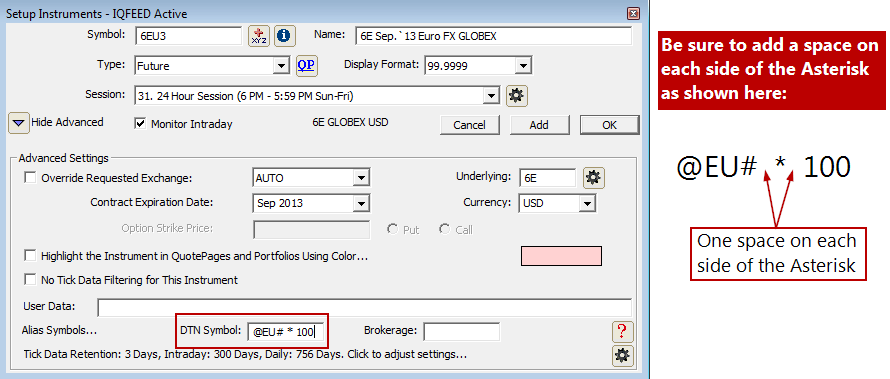Click the tick data retention gear icon
Viewport: 890px width, 379px height.
[623, 356]
